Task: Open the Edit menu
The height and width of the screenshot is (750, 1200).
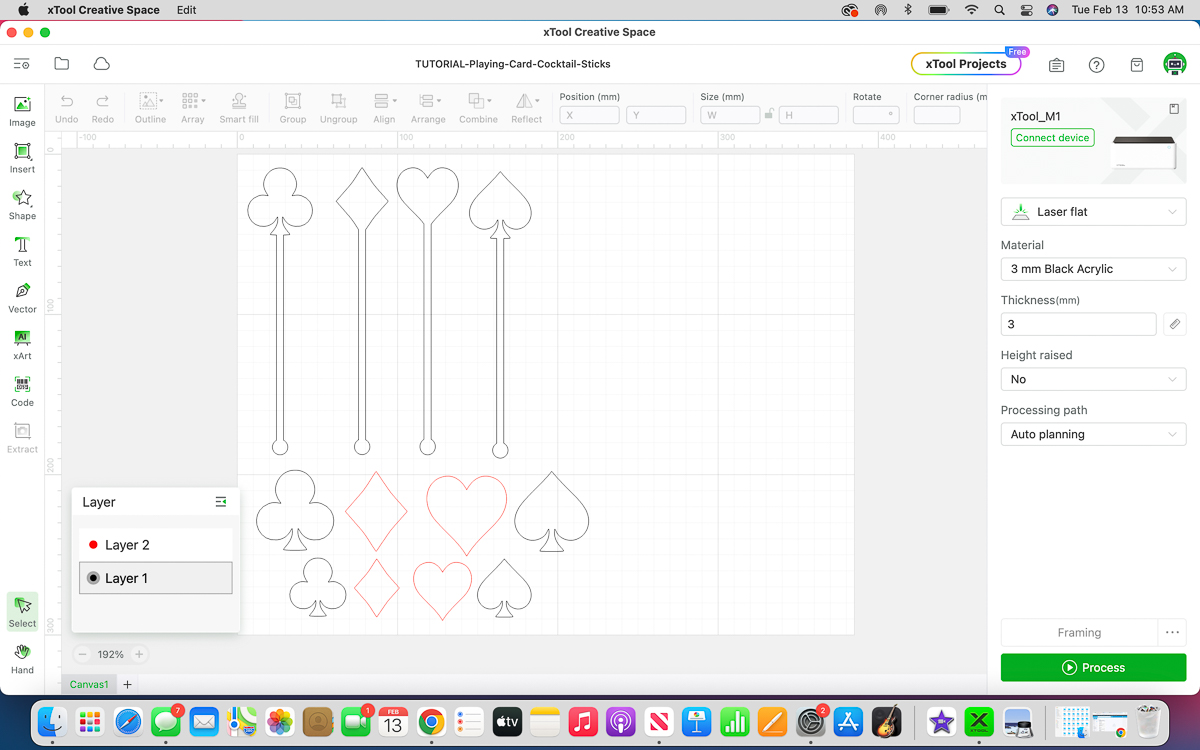Action: click(185, 10)
